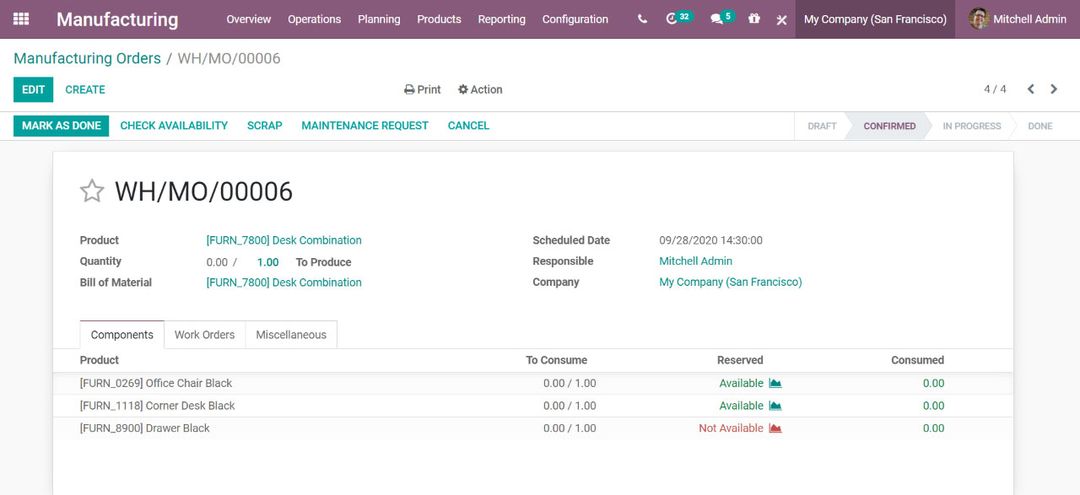Toggle the favorite star for WH/MO/00006
Image resolution: width=1080 pixels, height=495 pixels.
(92, 191)
